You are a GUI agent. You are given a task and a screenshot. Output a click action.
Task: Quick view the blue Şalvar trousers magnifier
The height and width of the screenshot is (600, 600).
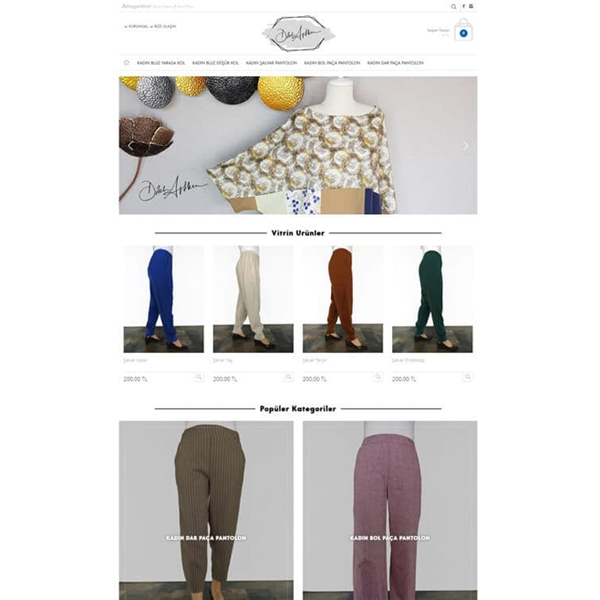199,377
